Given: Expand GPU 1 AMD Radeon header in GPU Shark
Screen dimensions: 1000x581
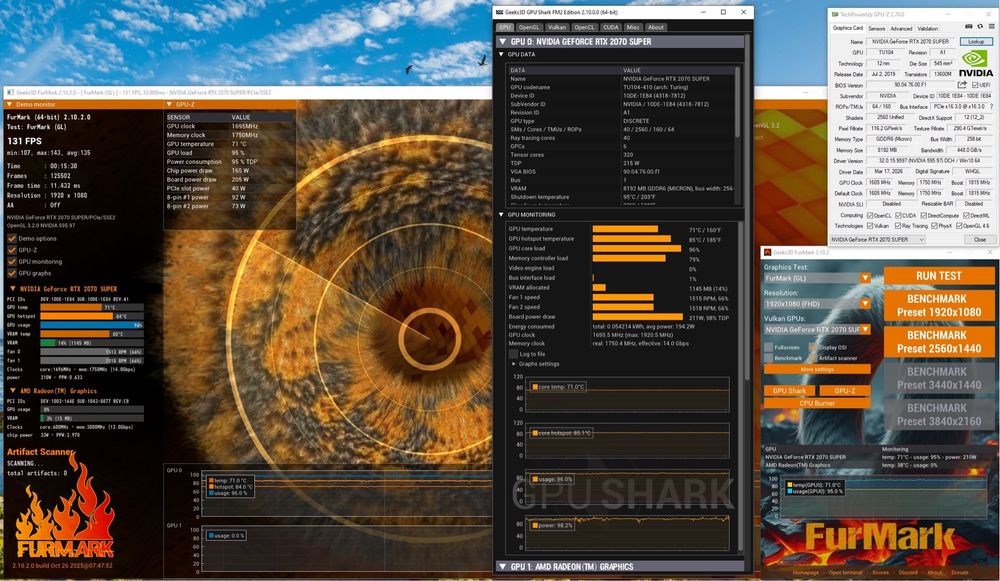Looking at the screenshot, I should (x=502, y=566).
